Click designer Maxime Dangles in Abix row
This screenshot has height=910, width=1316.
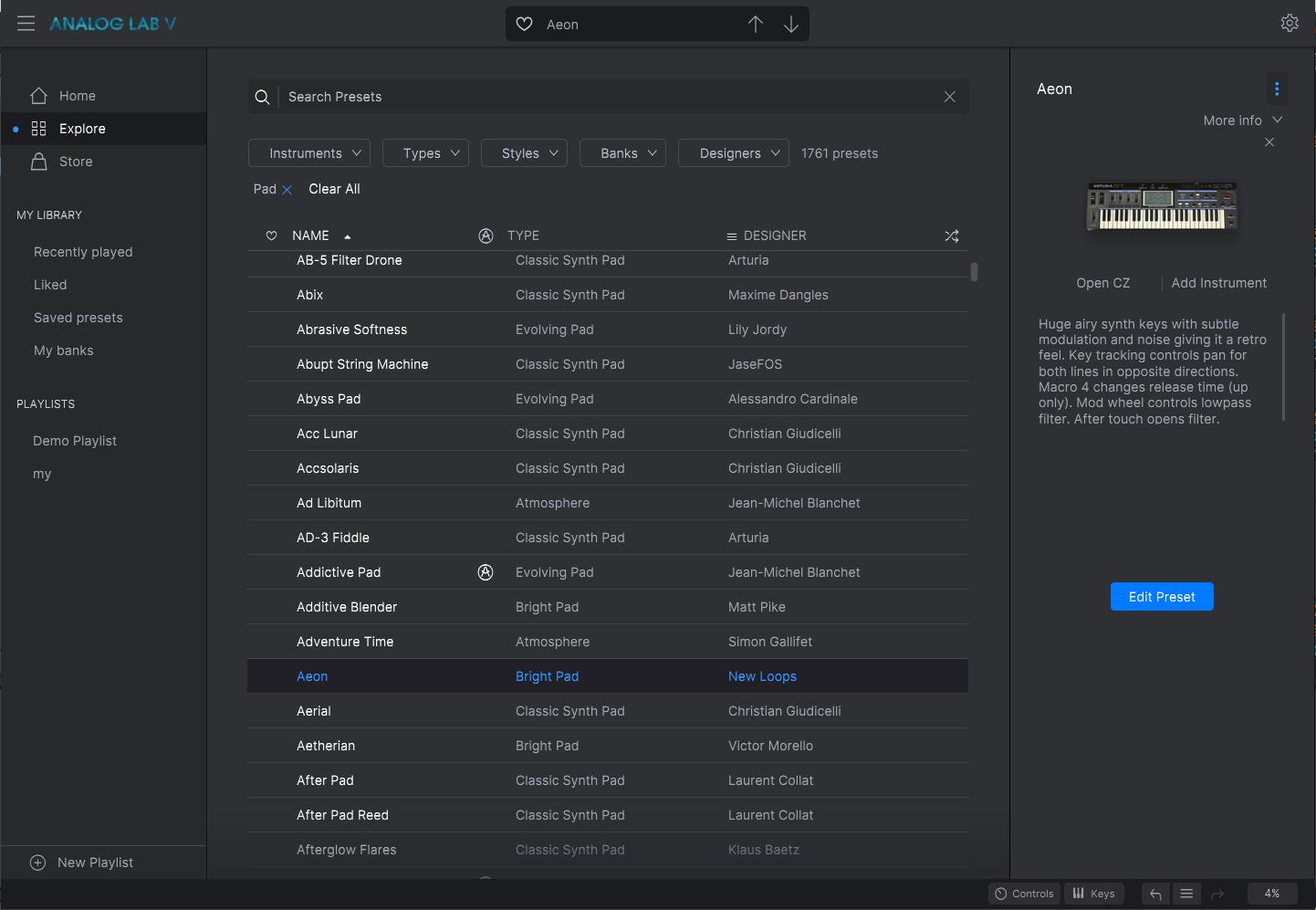pyautogui.click(x=778, y=295)
